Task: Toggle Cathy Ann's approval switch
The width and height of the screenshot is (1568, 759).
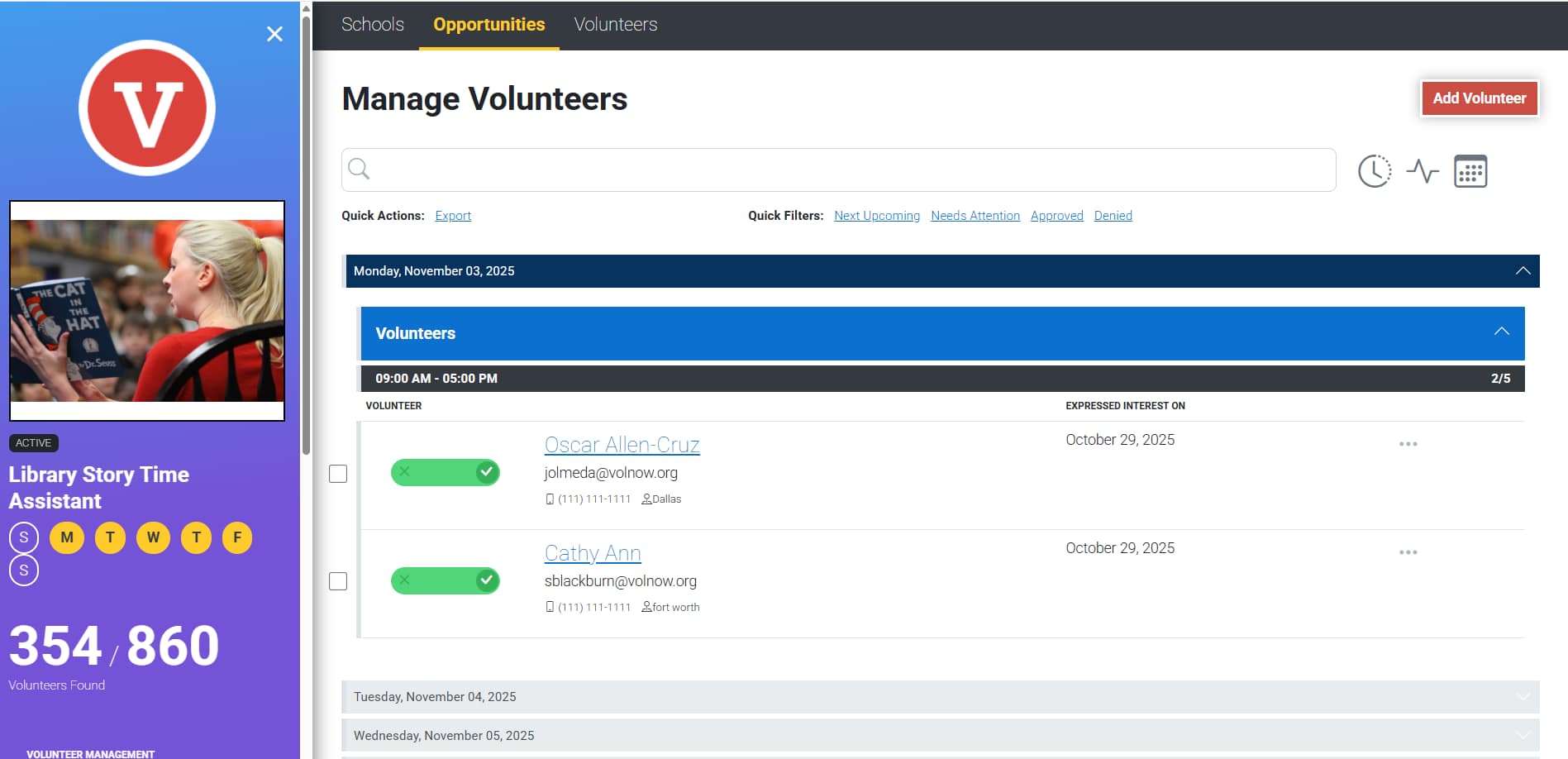Action: coord(445,580)
